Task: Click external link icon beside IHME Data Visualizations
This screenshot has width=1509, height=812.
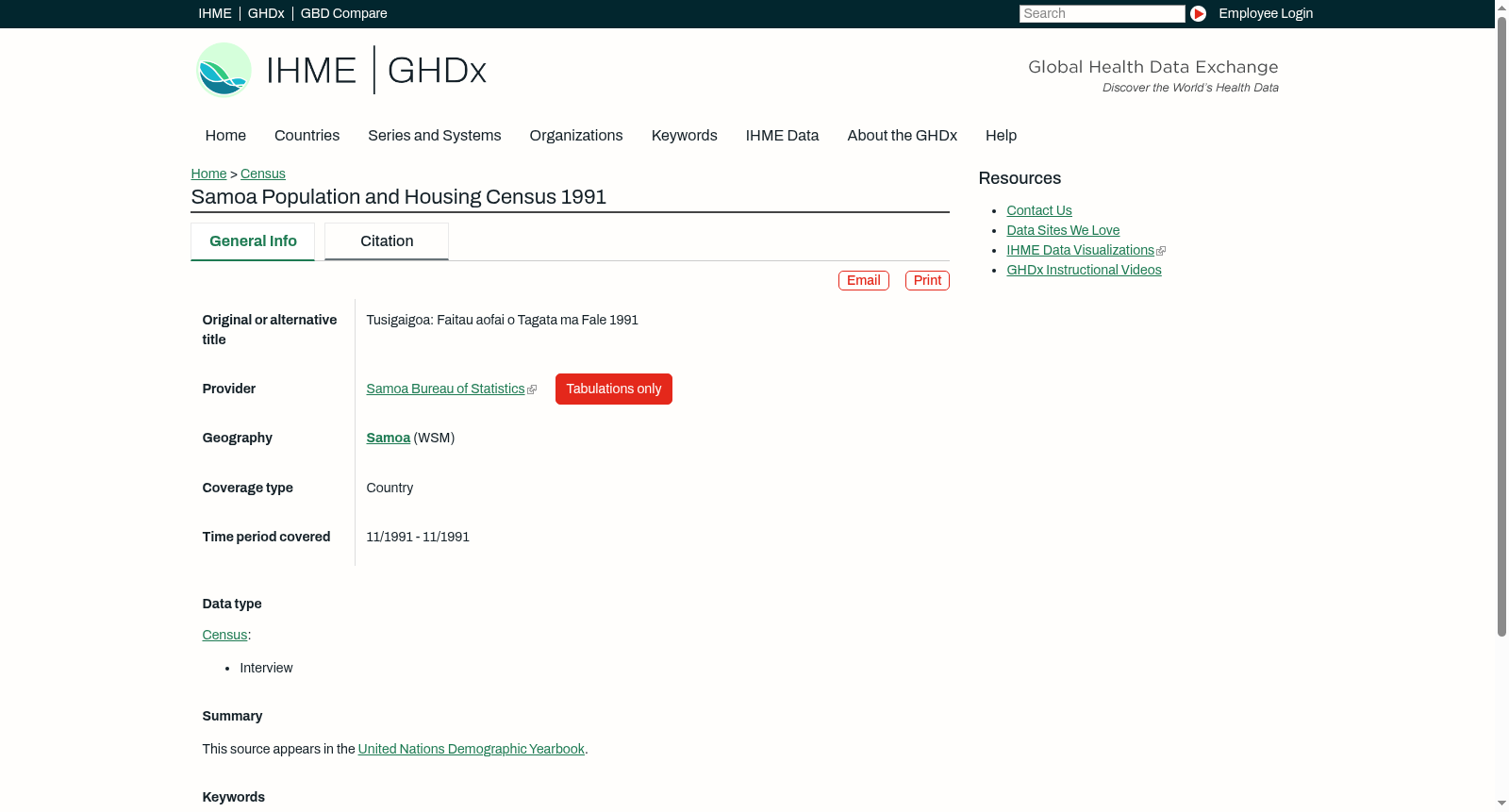Action: pos(1161,251)
